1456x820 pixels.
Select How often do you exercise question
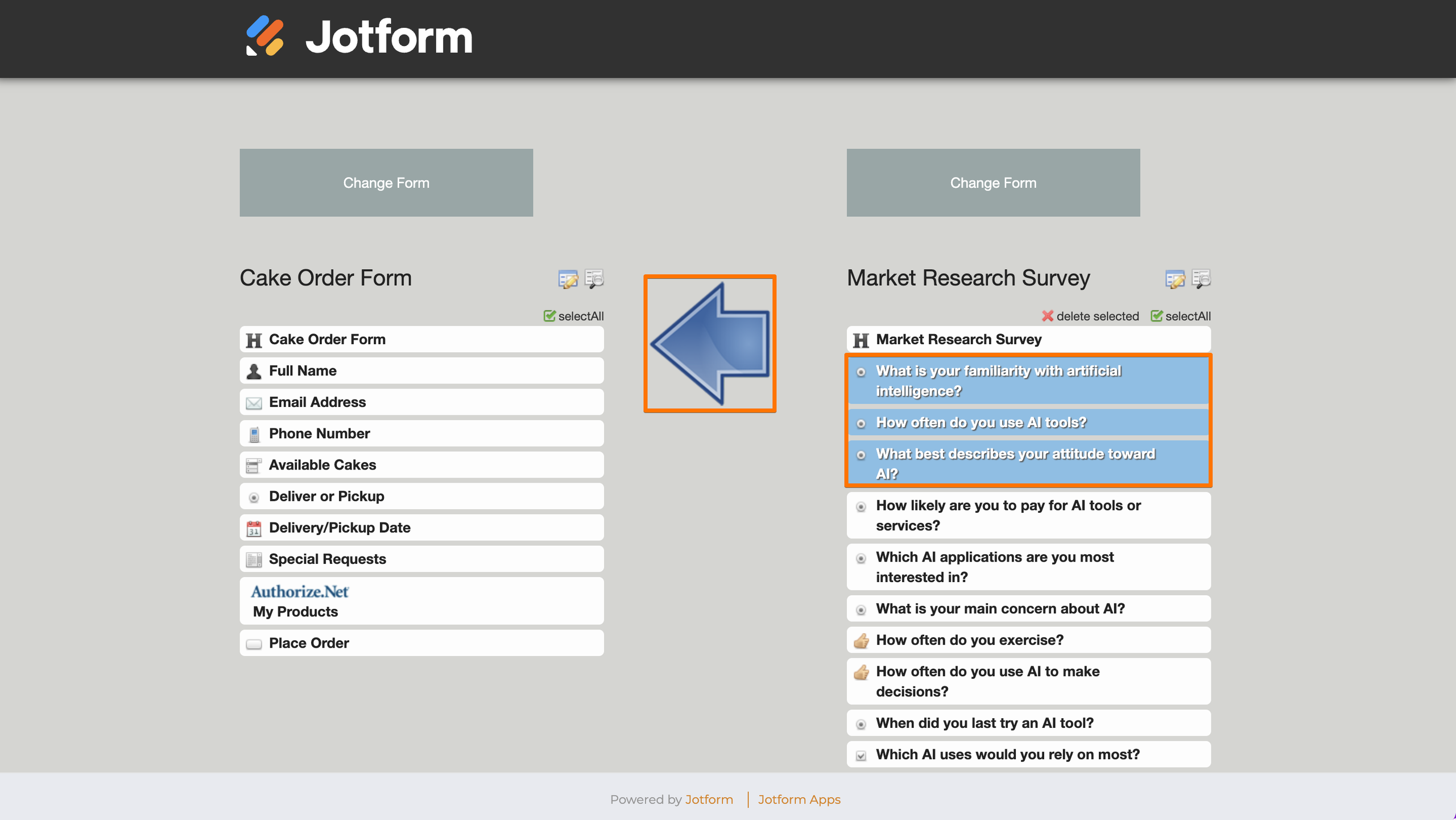1028,640
